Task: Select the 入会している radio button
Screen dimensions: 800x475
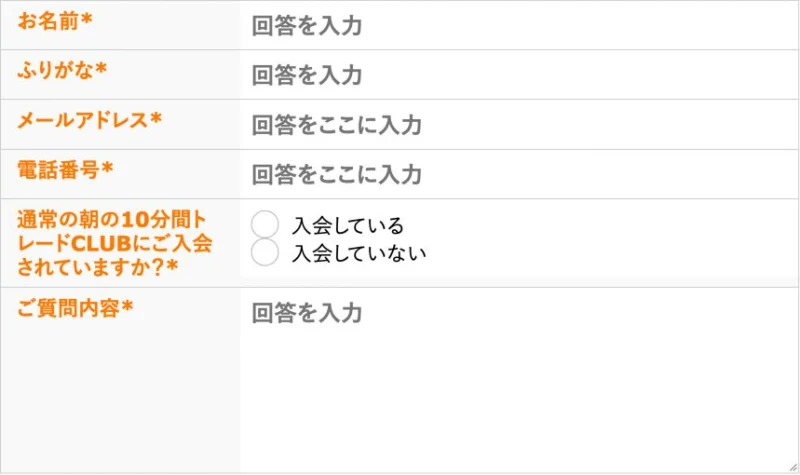Action: [x=265, y=224]
